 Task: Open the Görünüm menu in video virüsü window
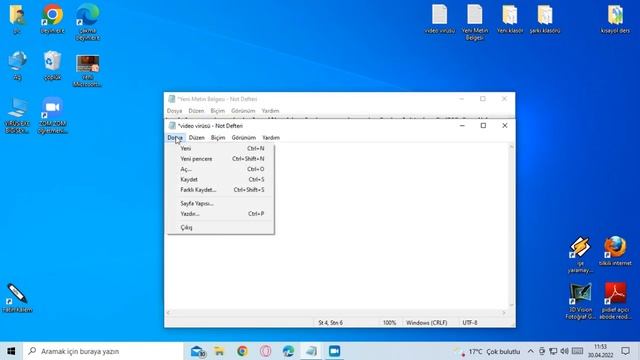[244, 138]
